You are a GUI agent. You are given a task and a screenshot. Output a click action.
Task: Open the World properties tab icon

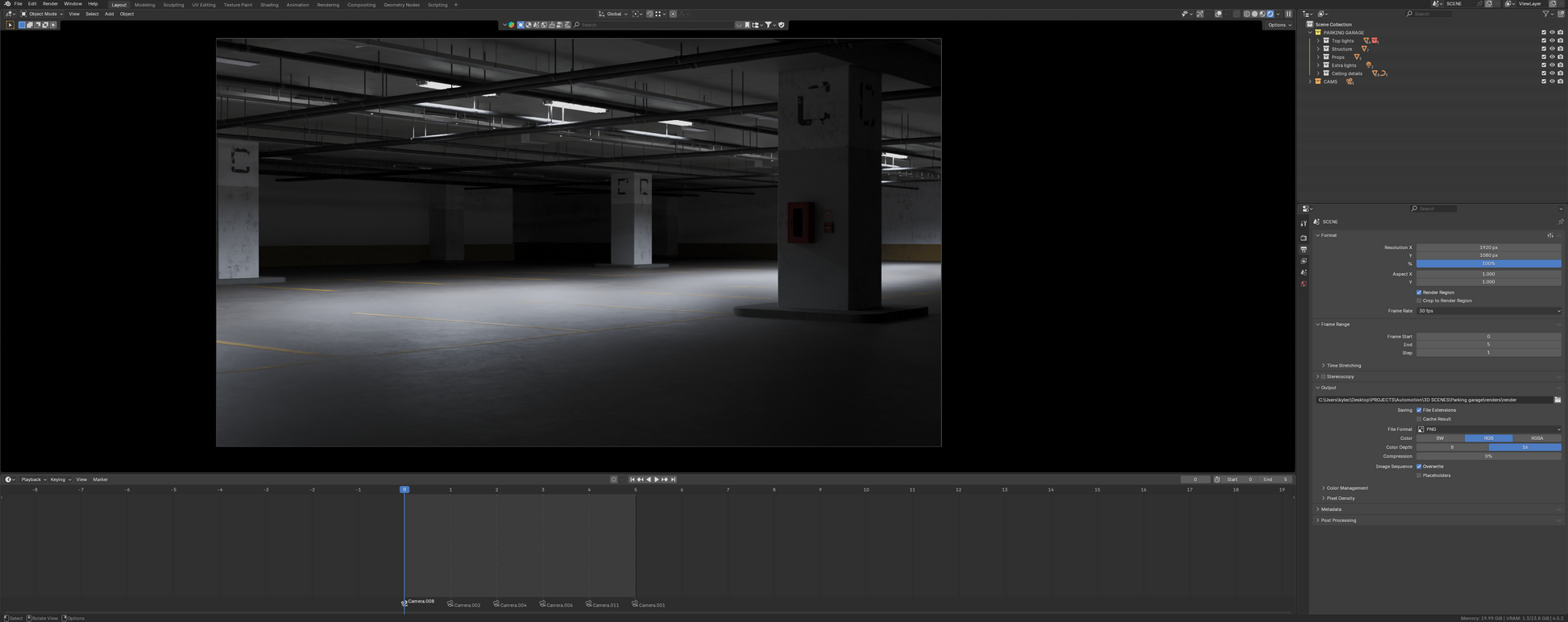1304,284
